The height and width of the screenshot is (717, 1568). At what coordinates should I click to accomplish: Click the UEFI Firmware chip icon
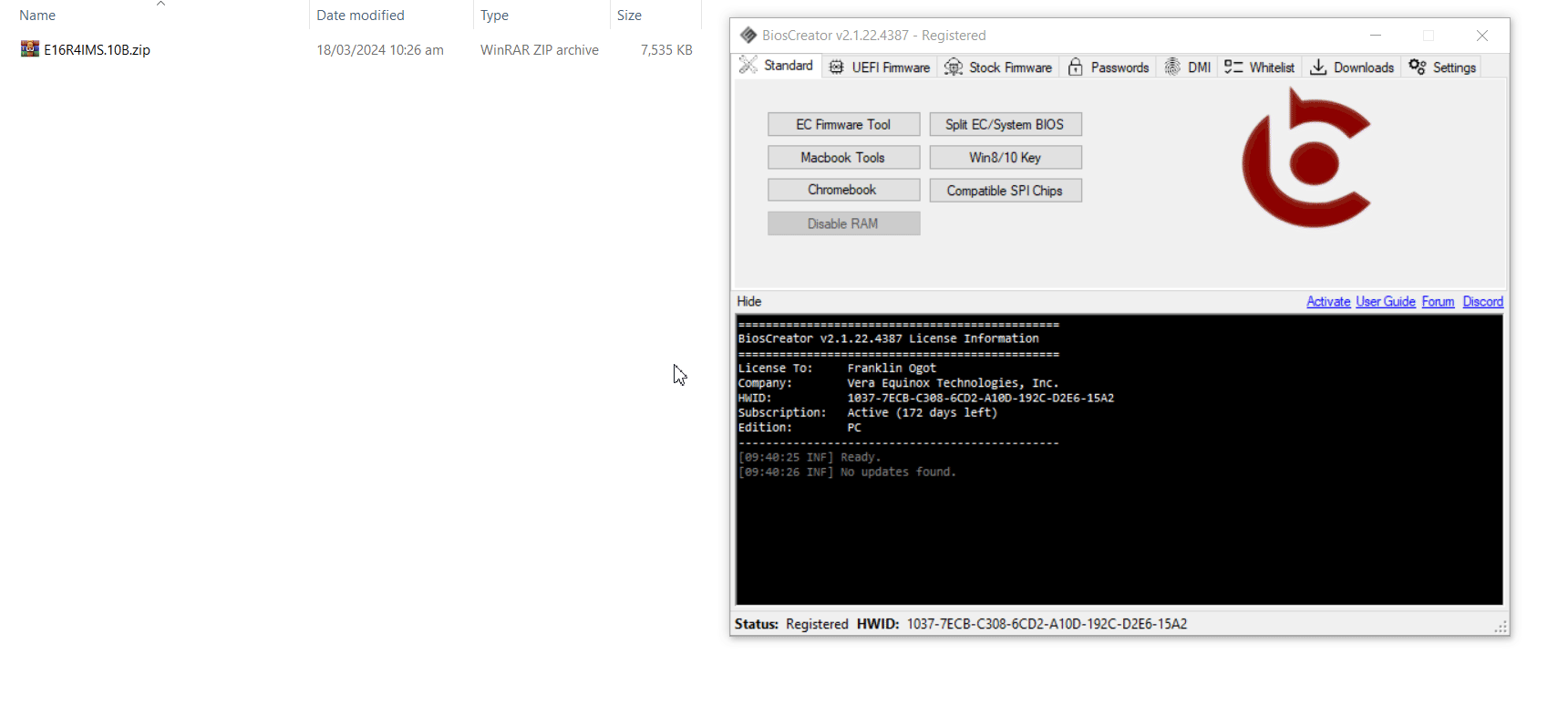836,68
